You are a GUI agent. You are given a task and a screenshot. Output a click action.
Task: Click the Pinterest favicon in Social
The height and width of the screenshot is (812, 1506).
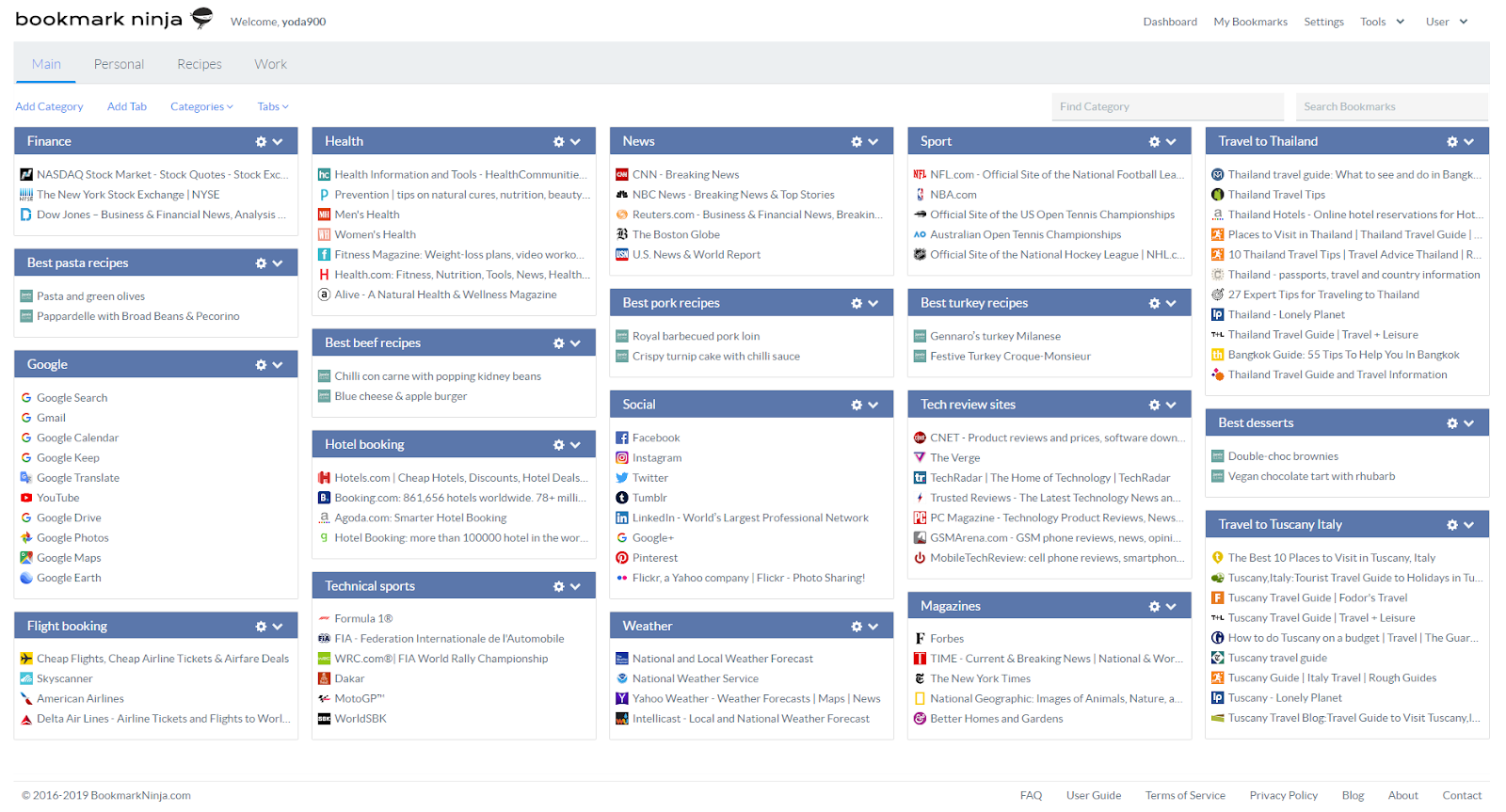tap(622, 558)
